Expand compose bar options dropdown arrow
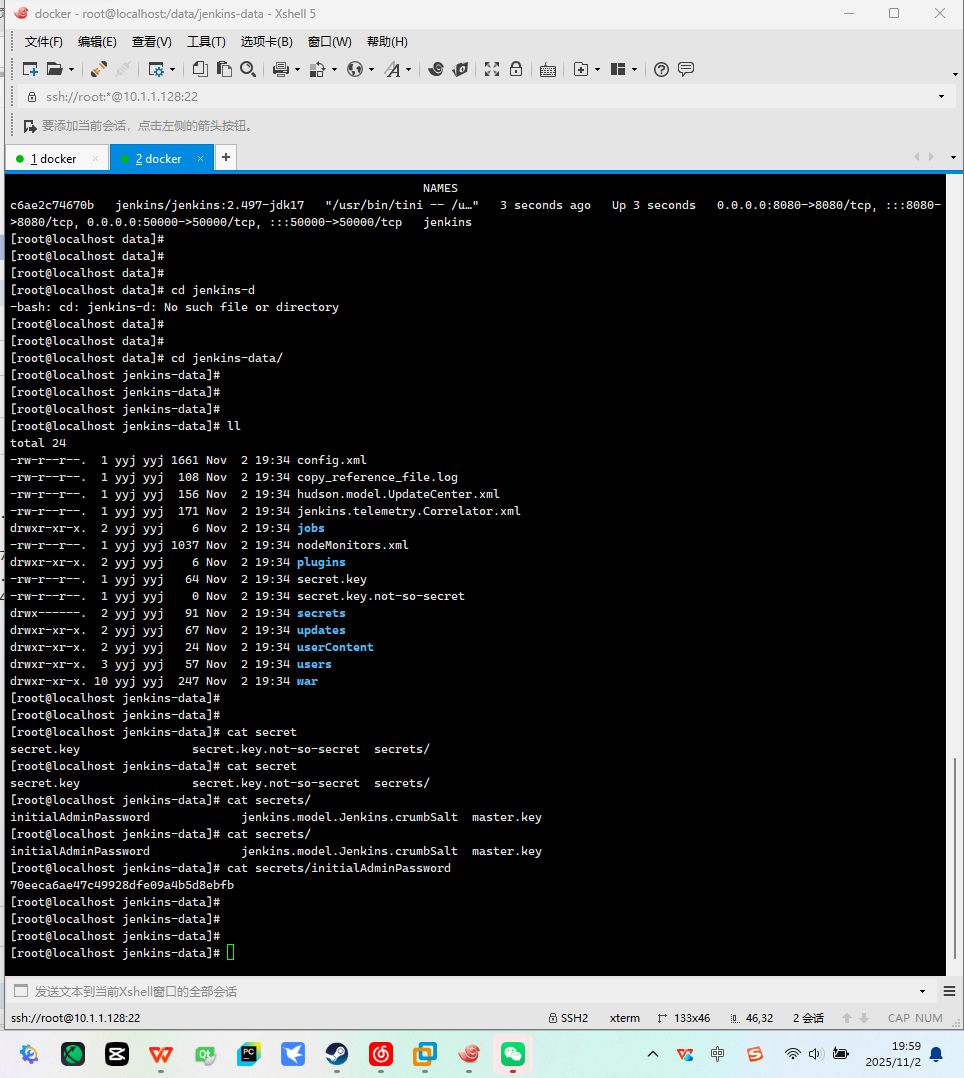The width and height of the screenshot is (964, 1078). coord(922,991)
